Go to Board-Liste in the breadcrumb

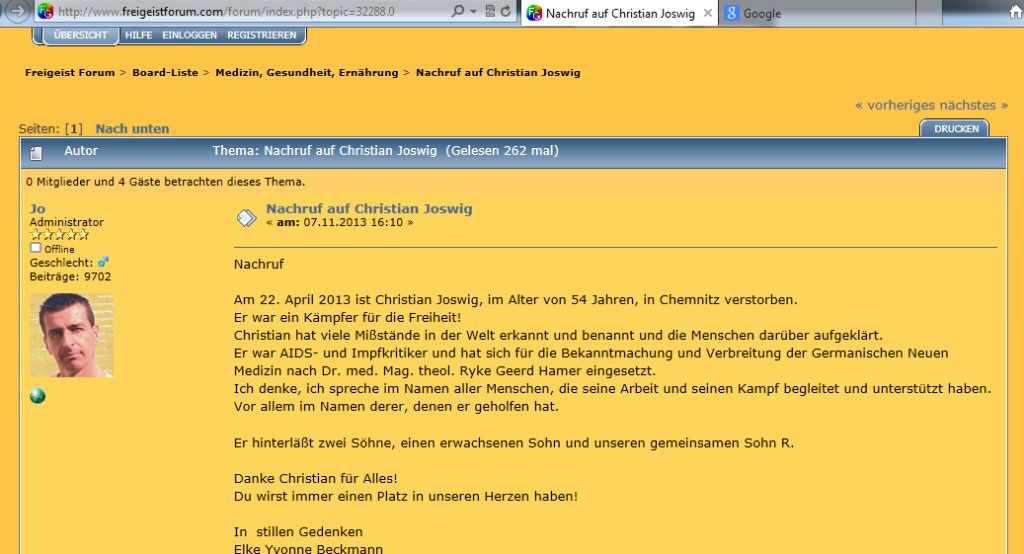point(165,72)
